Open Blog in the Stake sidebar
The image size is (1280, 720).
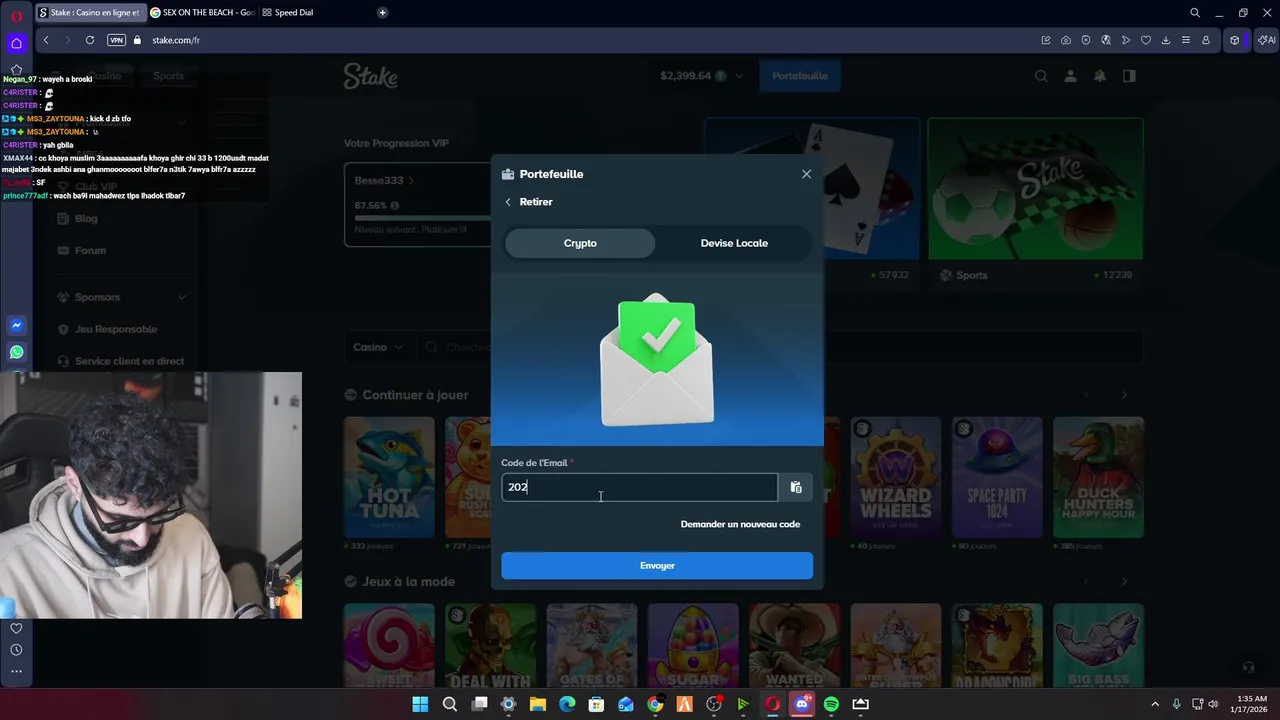tap(86, 218)
